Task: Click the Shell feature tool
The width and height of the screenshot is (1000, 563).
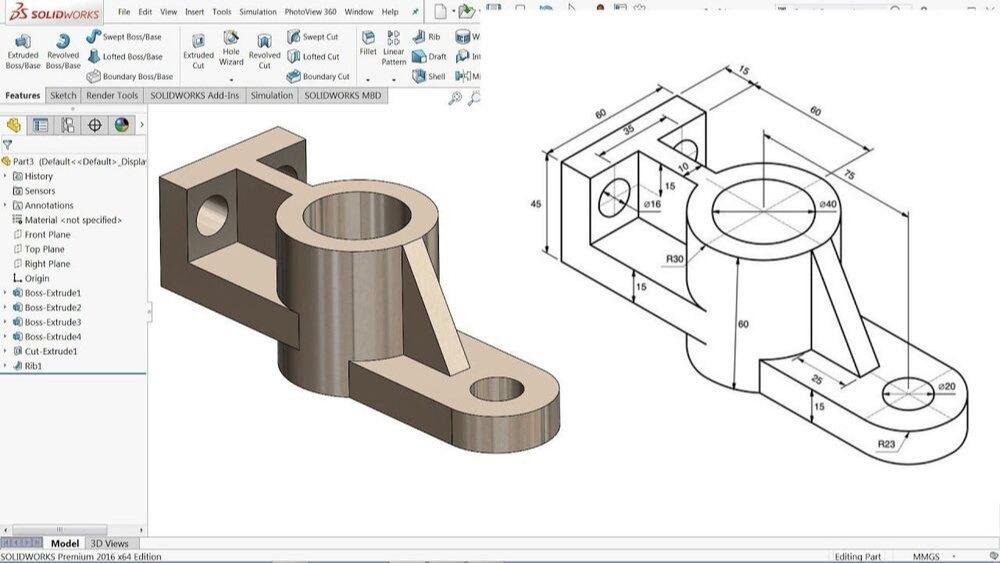Action: 429,76
